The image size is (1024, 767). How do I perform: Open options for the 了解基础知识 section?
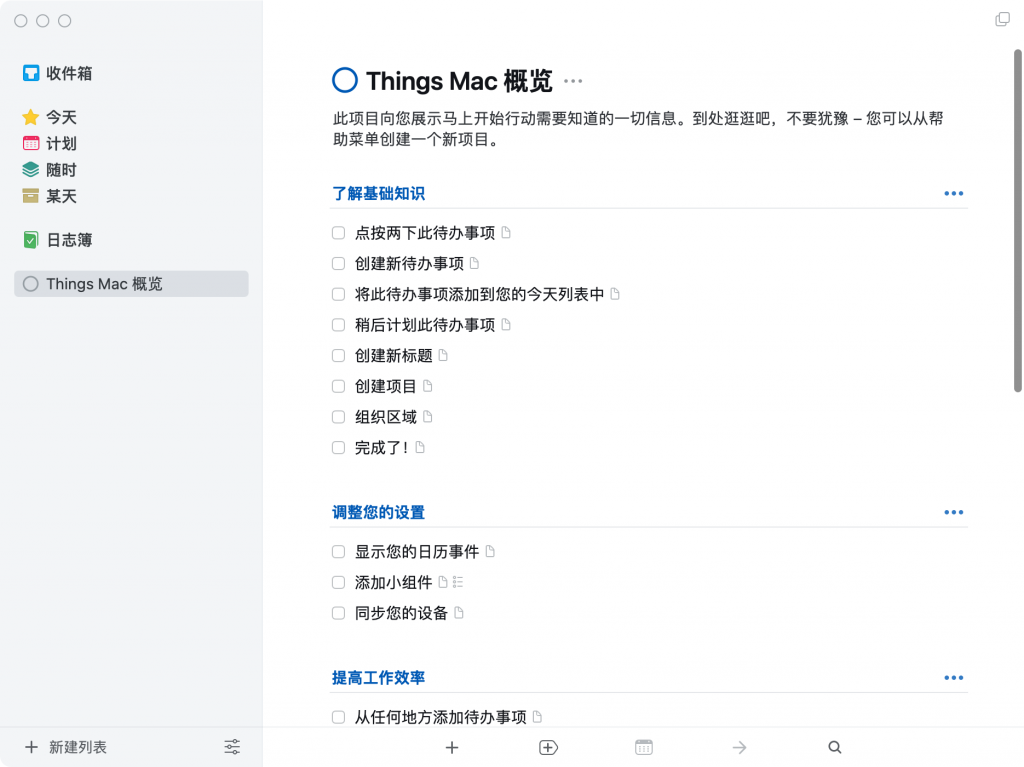(x=952, y=193)
